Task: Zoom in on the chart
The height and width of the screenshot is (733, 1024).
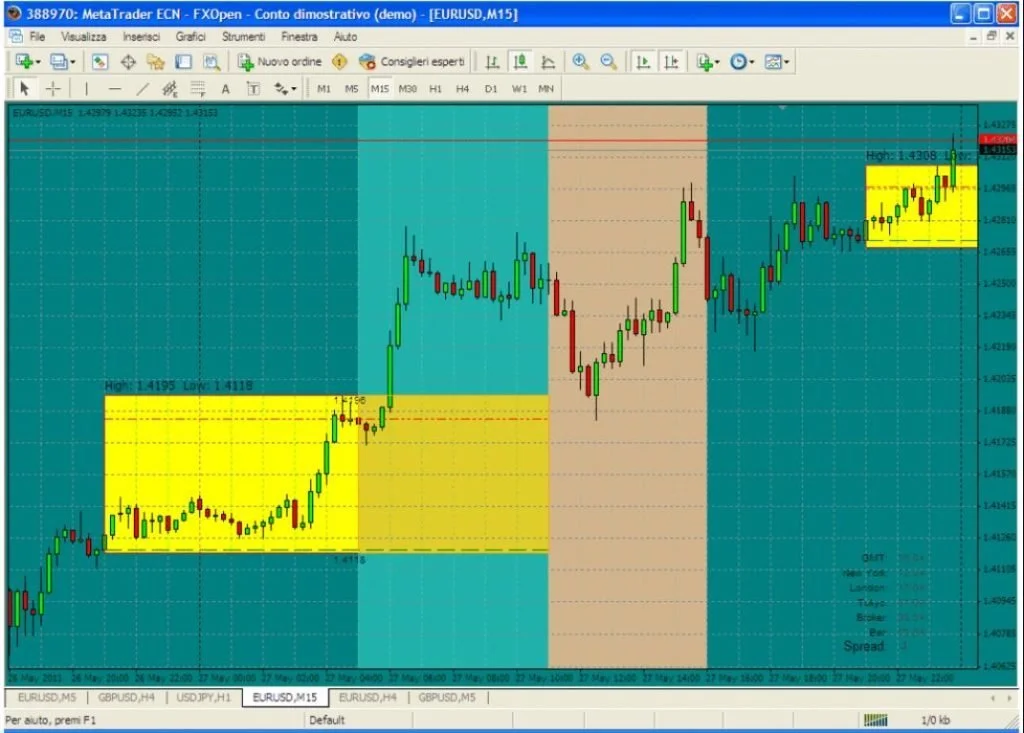Action: point(580,62)
